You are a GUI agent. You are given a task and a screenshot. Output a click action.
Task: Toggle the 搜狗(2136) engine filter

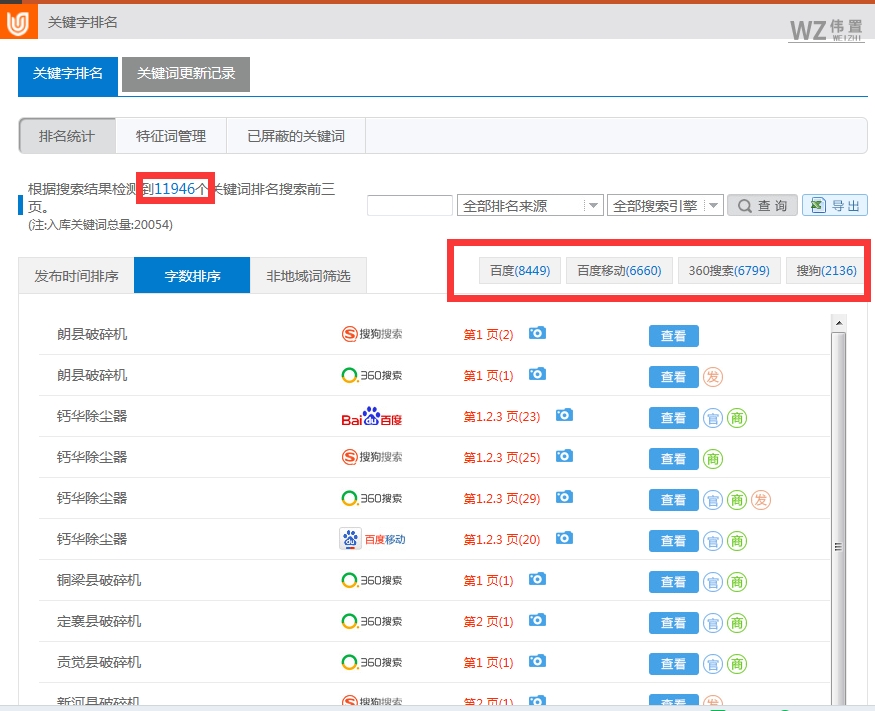(824, 269)
